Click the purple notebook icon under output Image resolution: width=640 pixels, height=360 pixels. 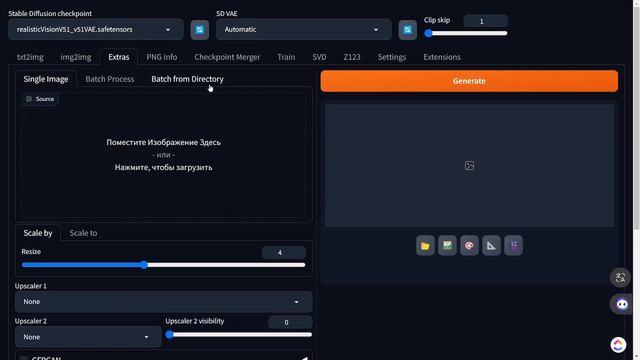pyautogui.click(x=513, y=246)
